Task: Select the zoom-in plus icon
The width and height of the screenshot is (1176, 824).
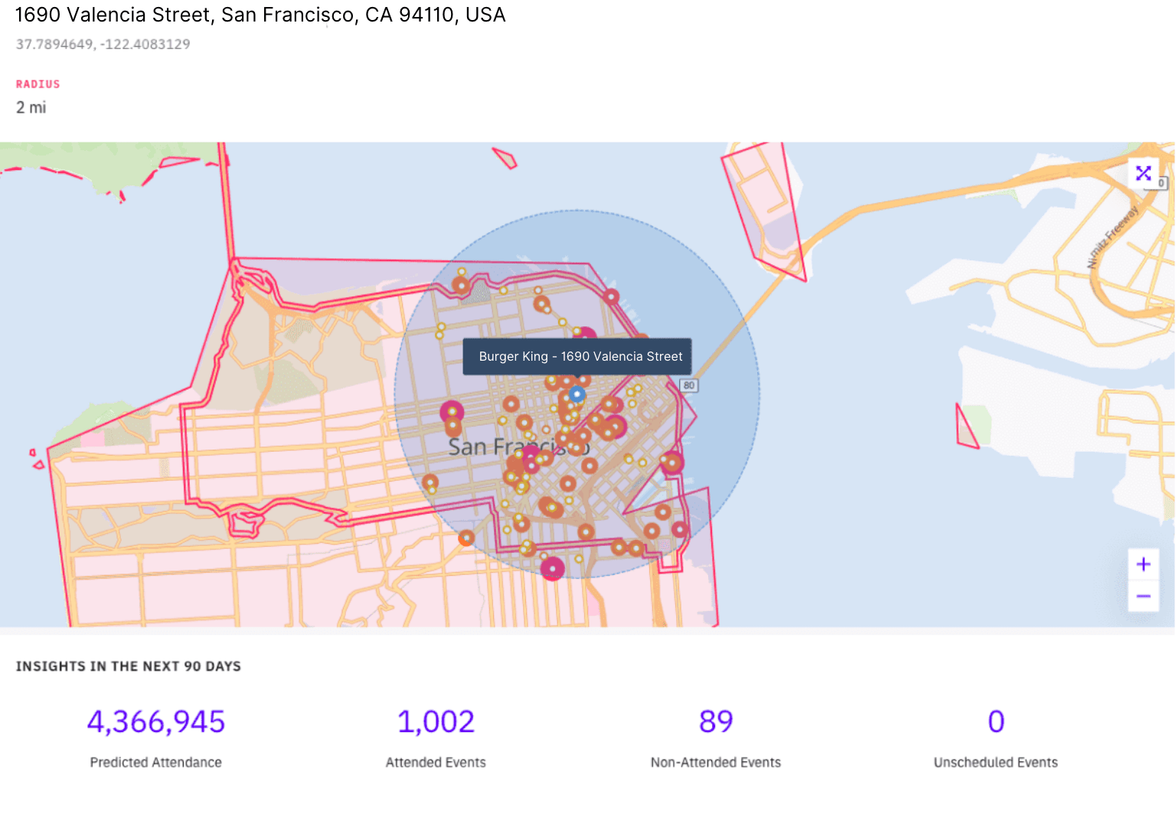Action: 1143,564
